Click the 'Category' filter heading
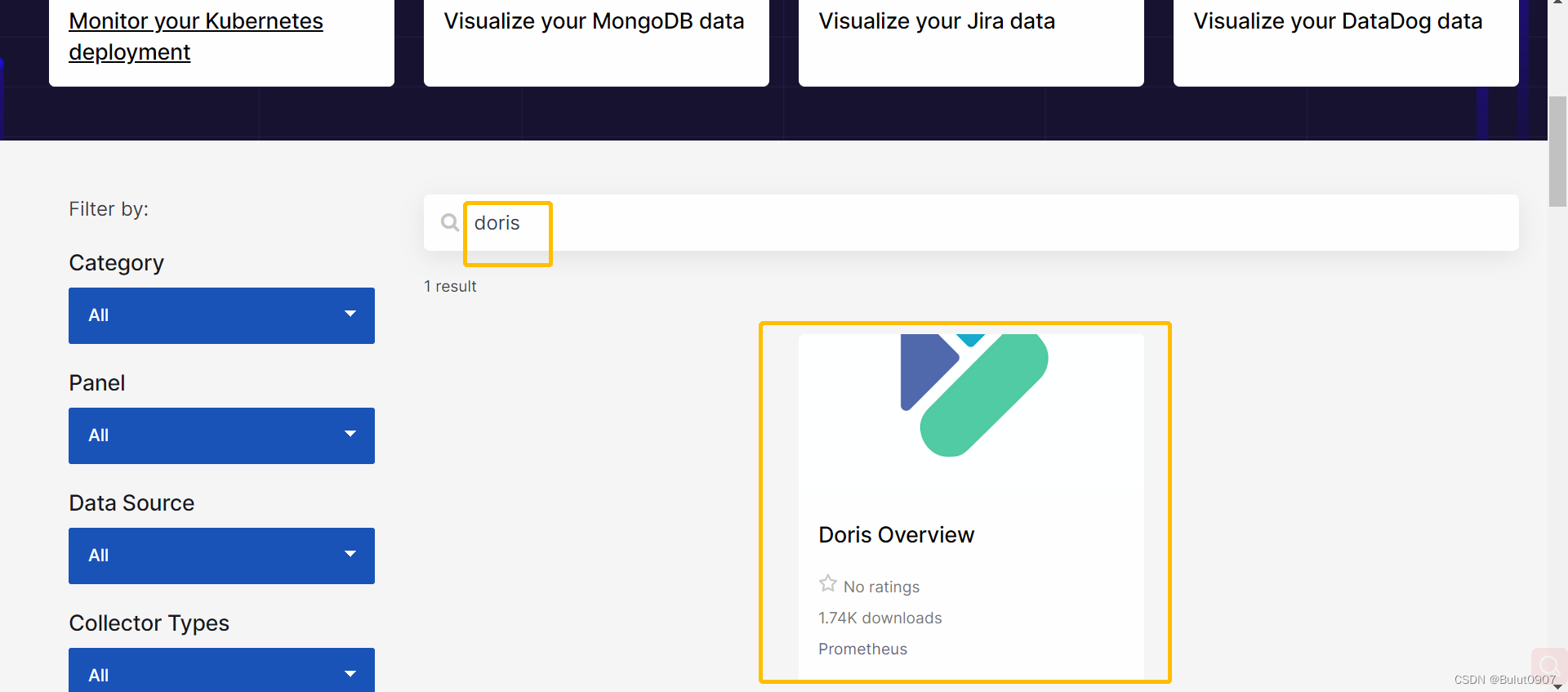The width and height of the screenshot is (1568, 692). pyautogui.click(x=117, y=263)
